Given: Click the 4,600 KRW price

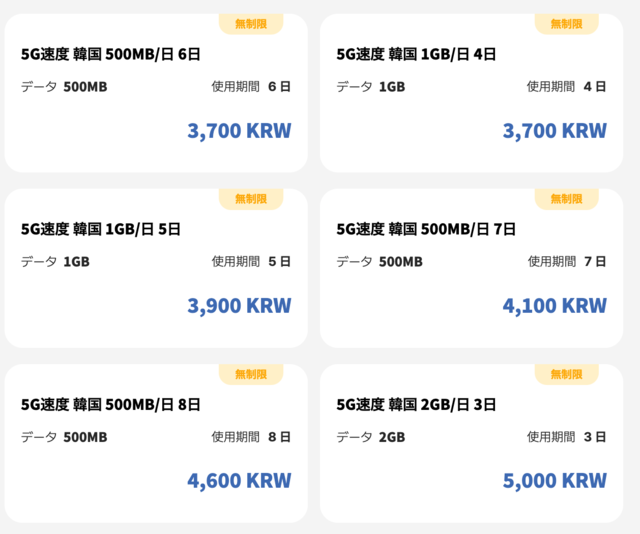Looking at the screenshot, I should [239, 481].
